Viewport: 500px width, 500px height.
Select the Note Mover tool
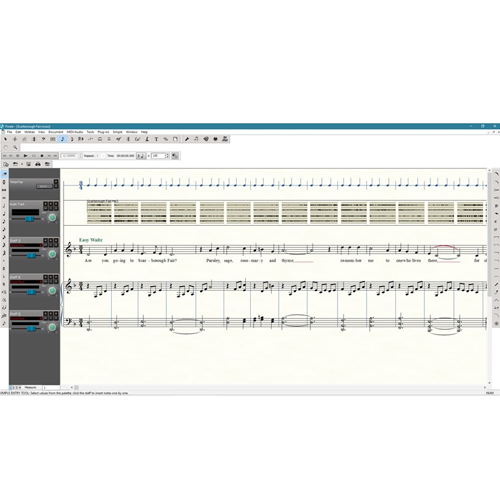pyautogui.click(x=196, y=139)
